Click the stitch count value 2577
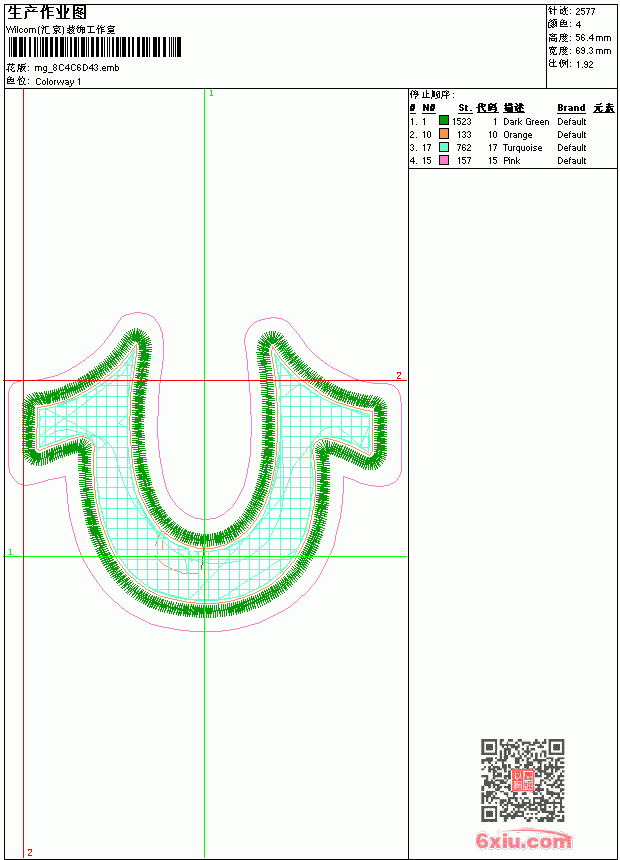This screenshot has width=620, height=860. click(585, 12)
